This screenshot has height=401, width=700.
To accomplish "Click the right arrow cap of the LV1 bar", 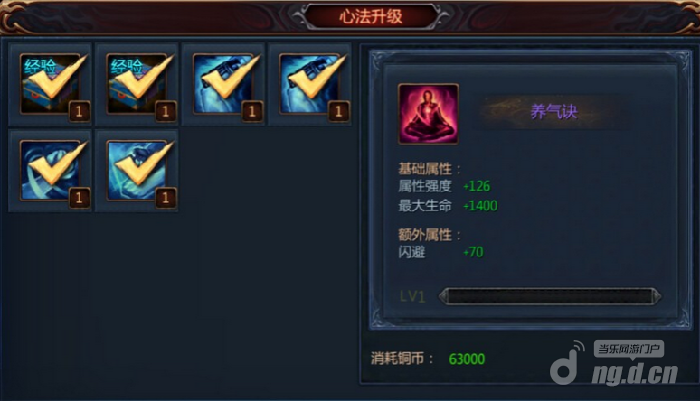I will coord(656,297).
